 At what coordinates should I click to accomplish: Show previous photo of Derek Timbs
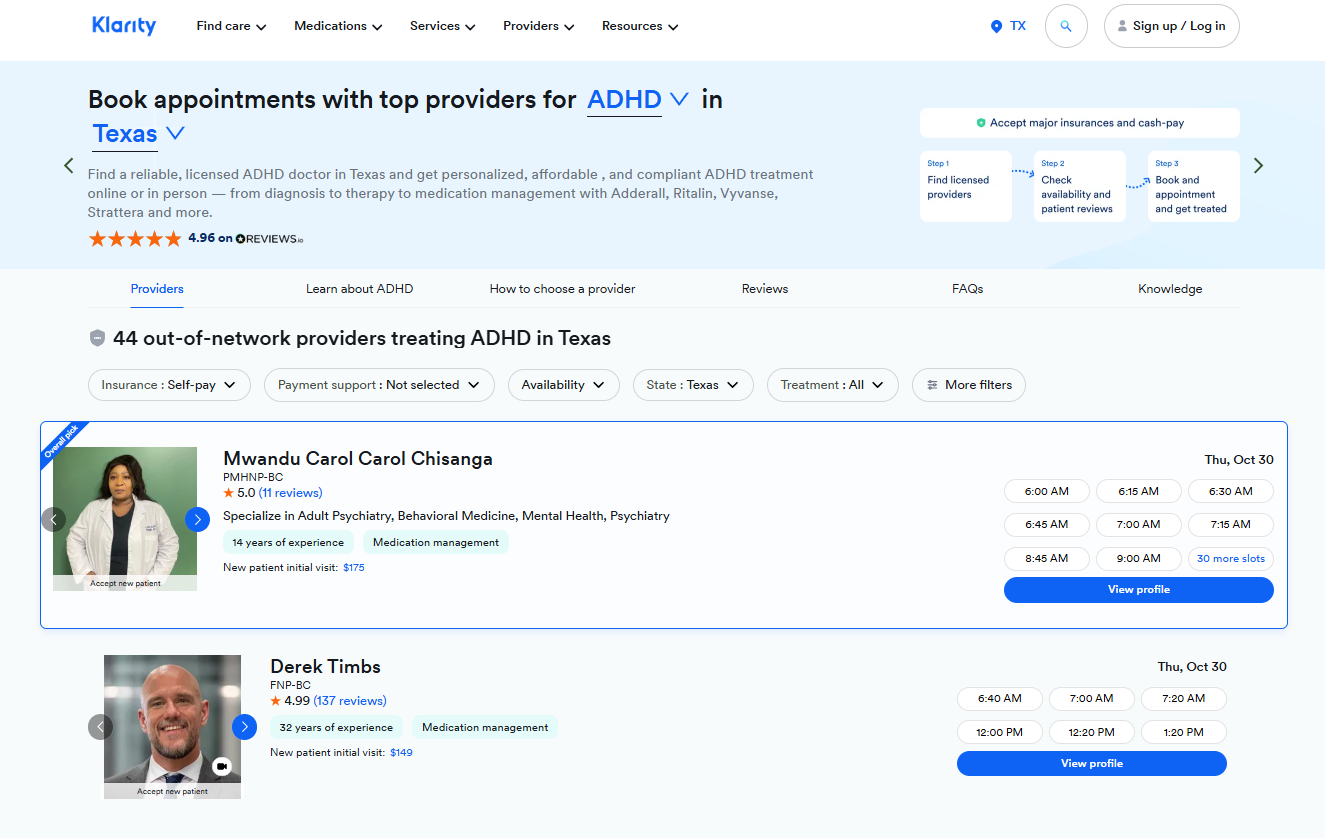tap(101, 727)
